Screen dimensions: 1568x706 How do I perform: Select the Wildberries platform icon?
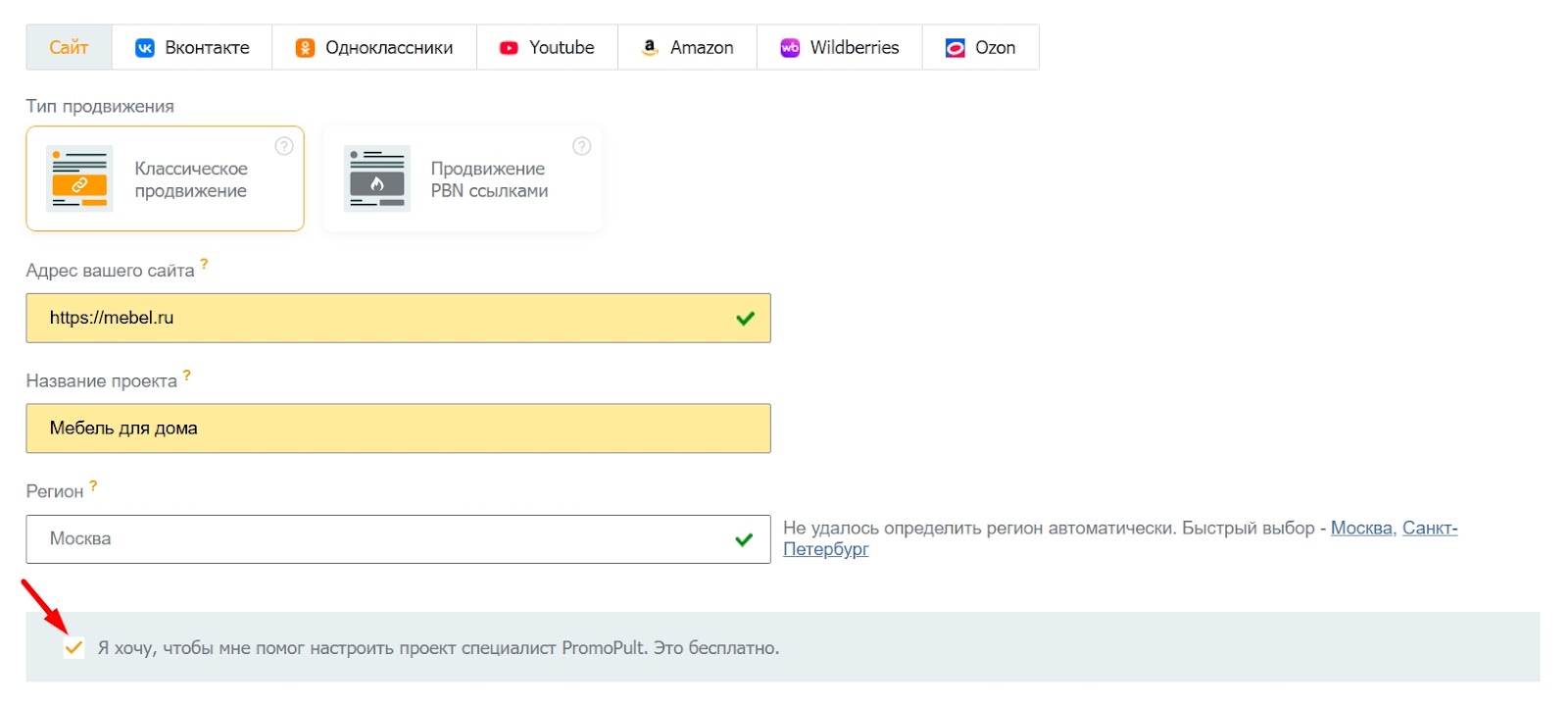pos(790,46)
